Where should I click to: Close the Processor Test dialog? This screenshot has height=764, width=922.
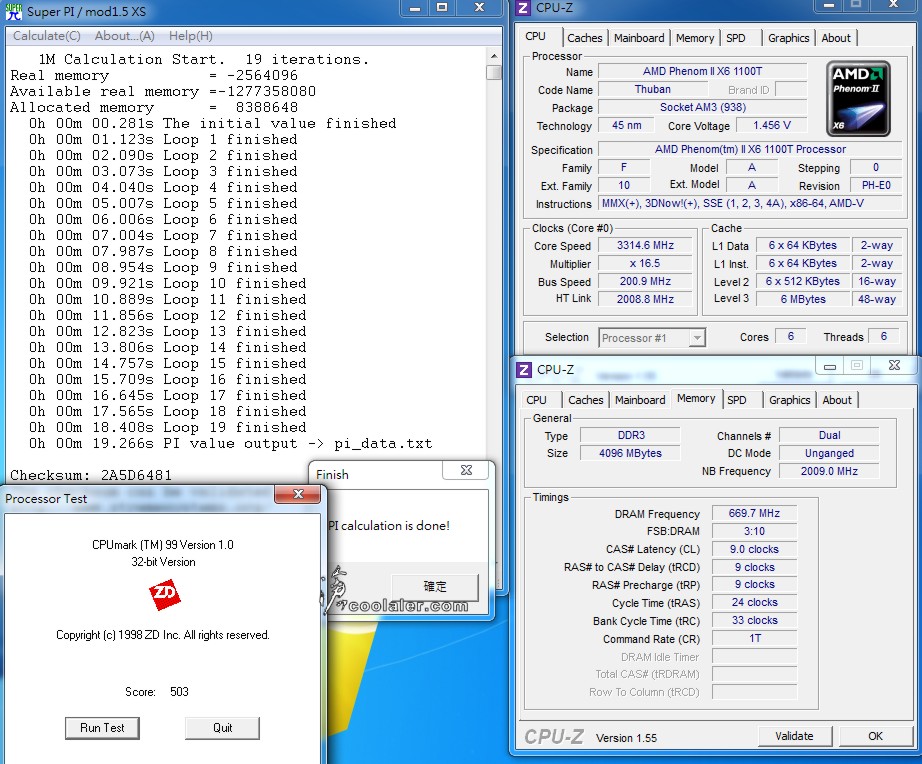[298, 494]
